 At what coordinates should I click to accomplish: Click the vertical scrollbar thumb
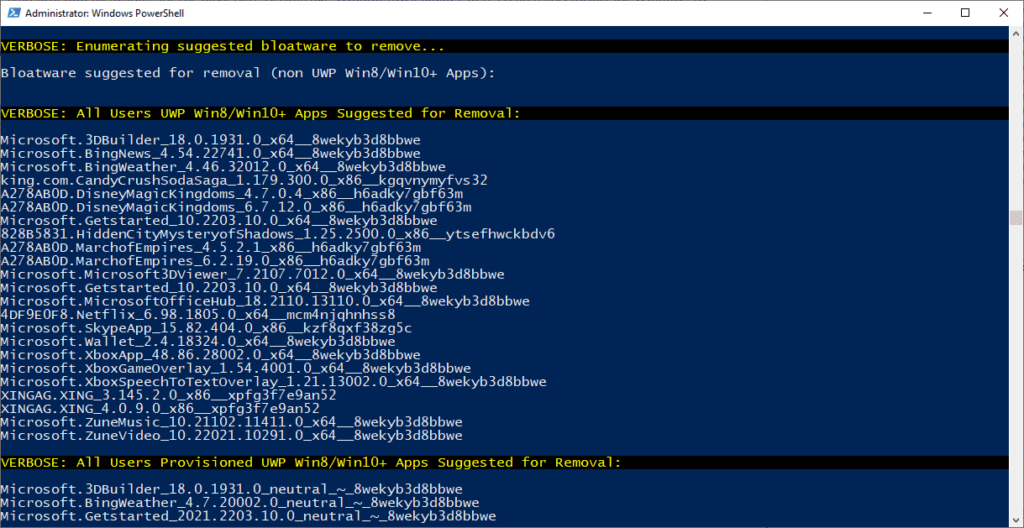pyautogui.click(x=1015, y=218)
